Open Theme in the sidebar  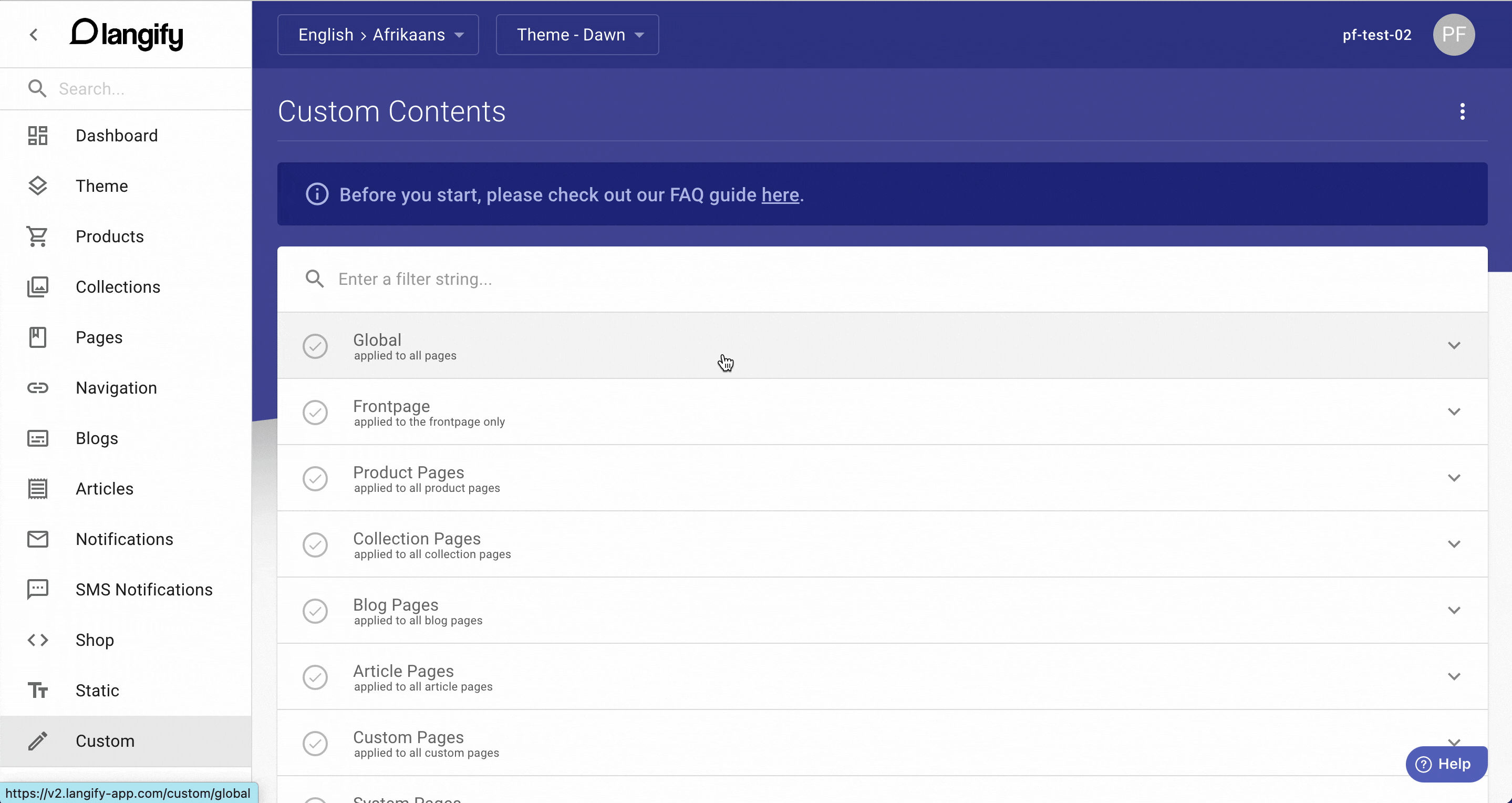126,186
